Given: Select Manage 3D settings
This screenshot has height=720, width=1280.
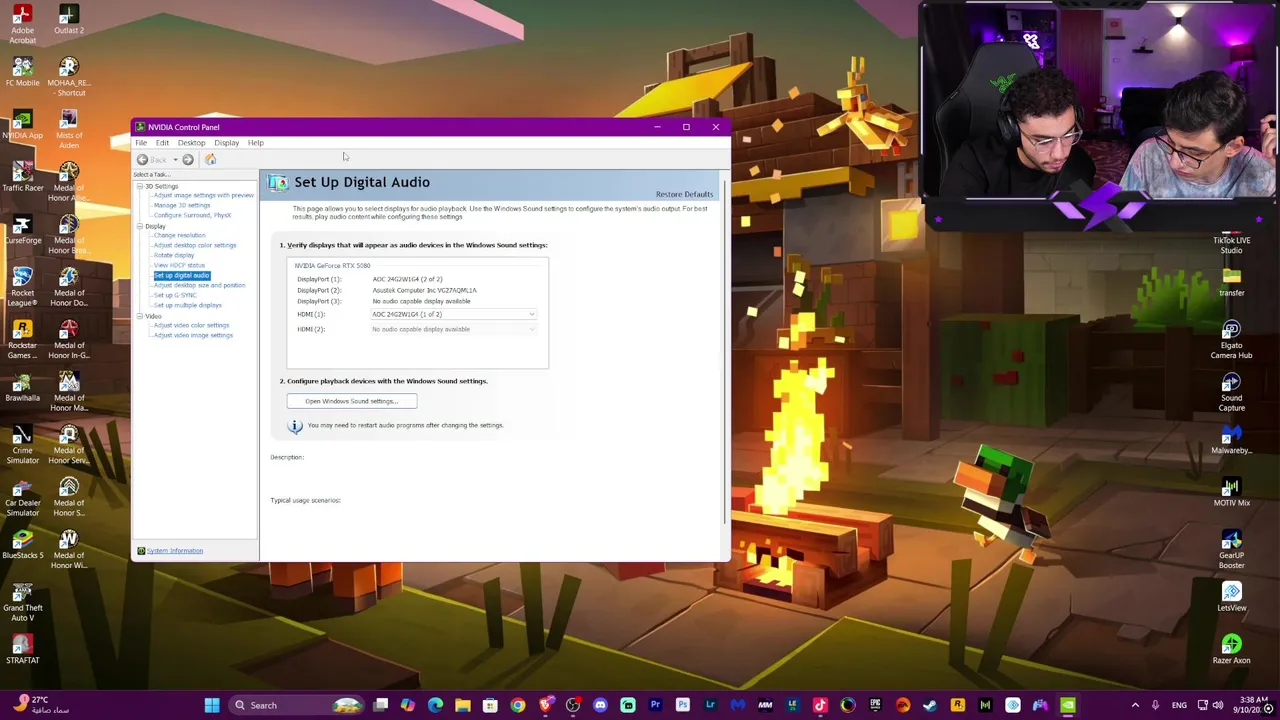Looking at the screenshot, I should click(x=182, y=205).
